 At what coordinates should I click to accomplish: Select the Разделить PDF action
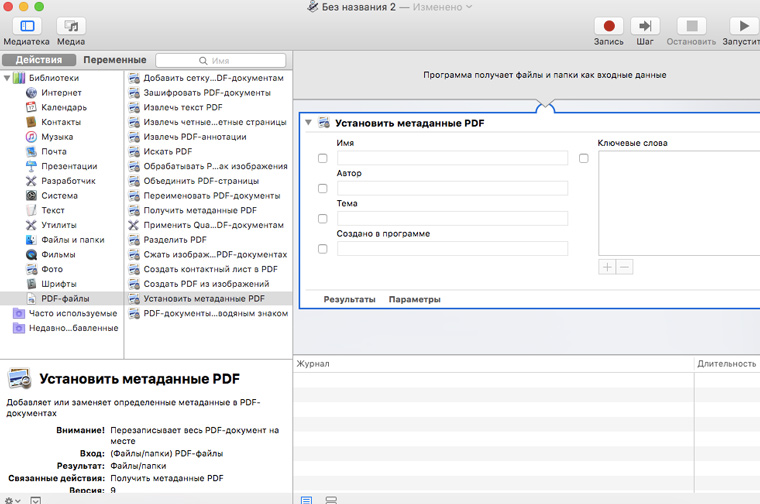[208, 239]
